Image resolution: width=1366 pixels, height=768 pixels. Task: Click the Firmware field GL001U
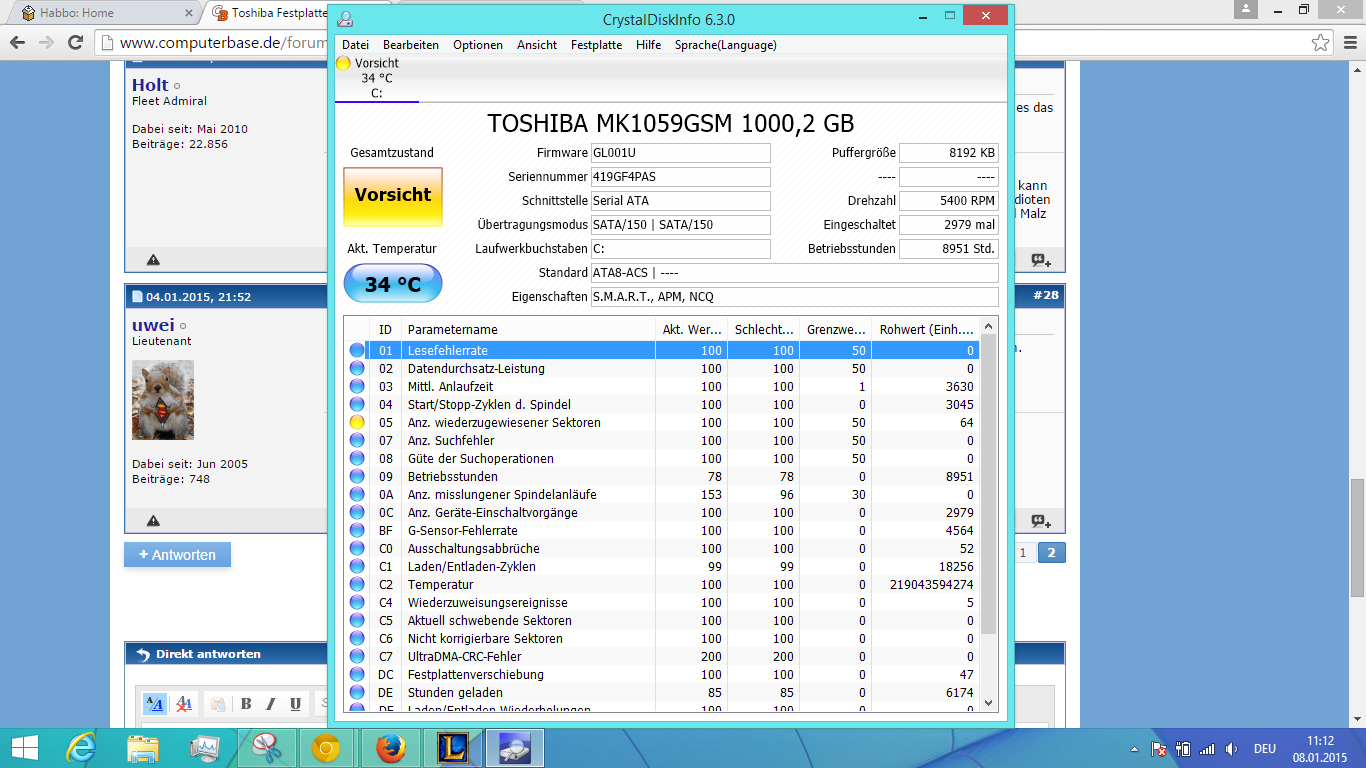point(680,153)
